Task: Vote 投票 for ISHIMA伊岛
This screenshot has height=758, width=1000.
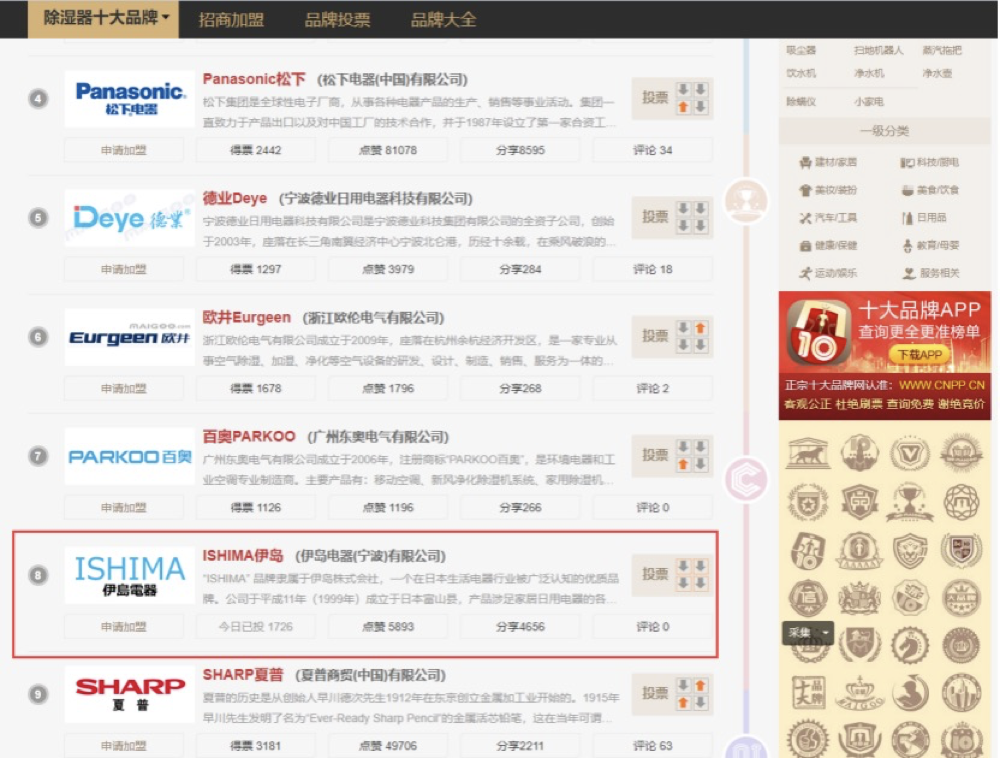Action: pos(654,575)
